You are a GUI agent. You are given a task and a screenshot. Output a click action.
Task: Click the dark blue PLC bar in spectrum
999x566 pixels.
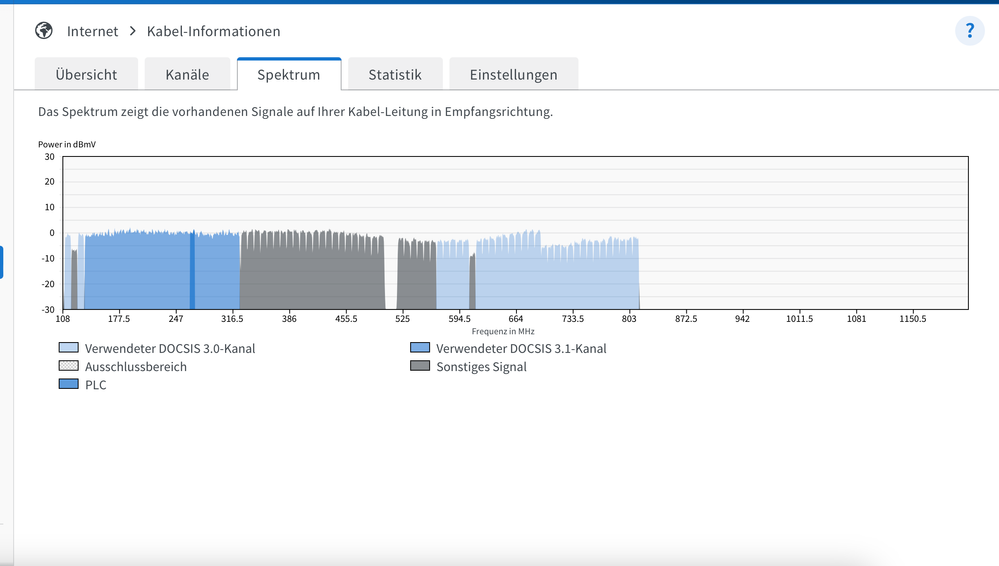[x=193, y=272]
